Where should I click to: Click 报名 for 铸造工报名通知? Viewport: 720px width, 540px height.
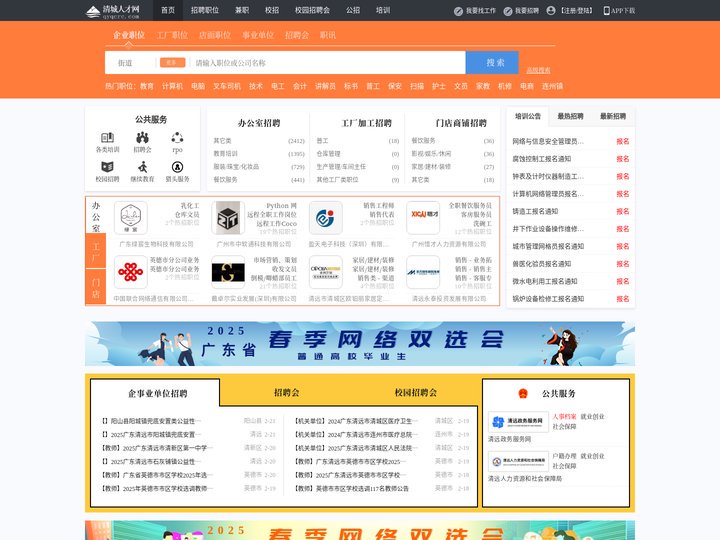click(623, 211)
